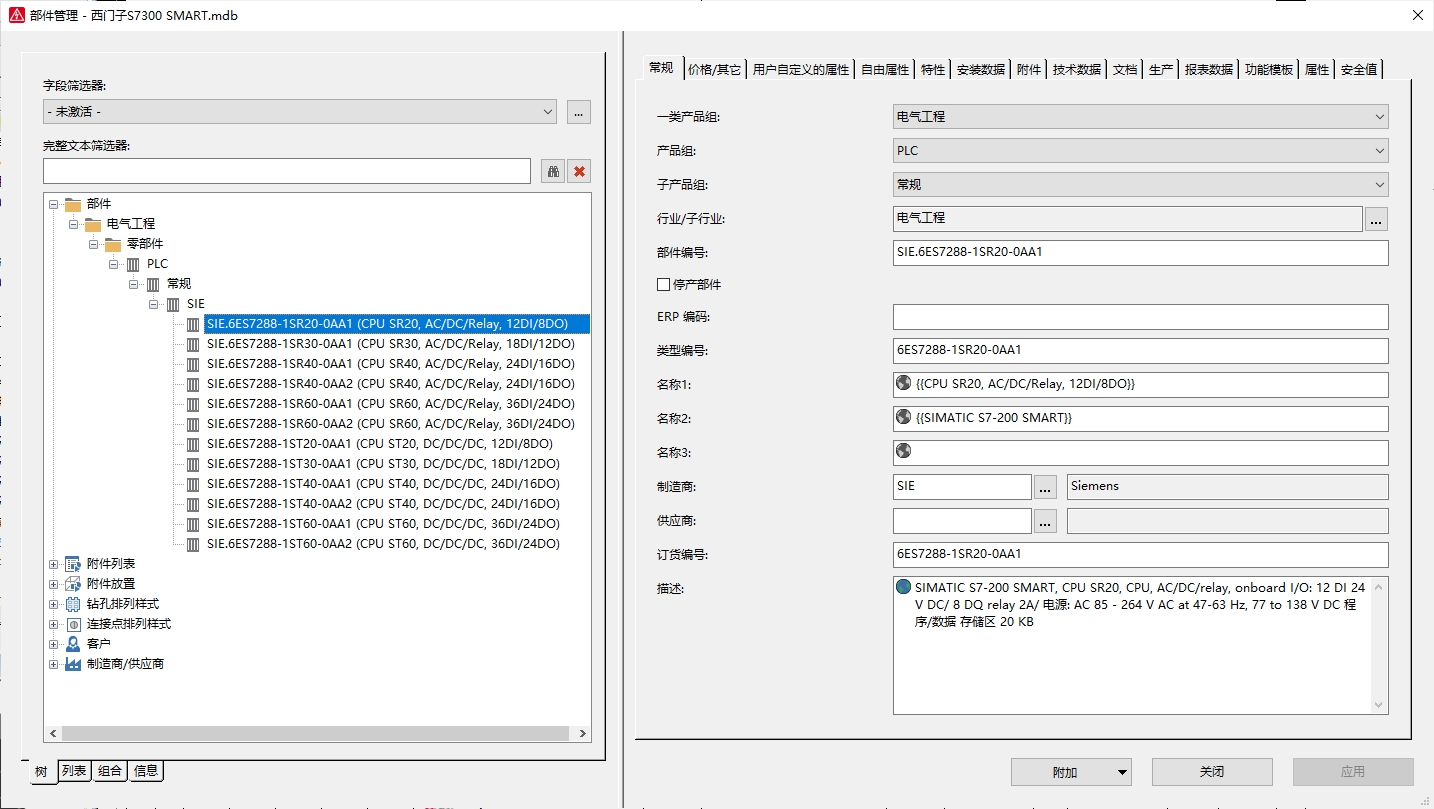Click the globe icon in 名称1 field
1434x809 pixels.
(x=904, y=383)
